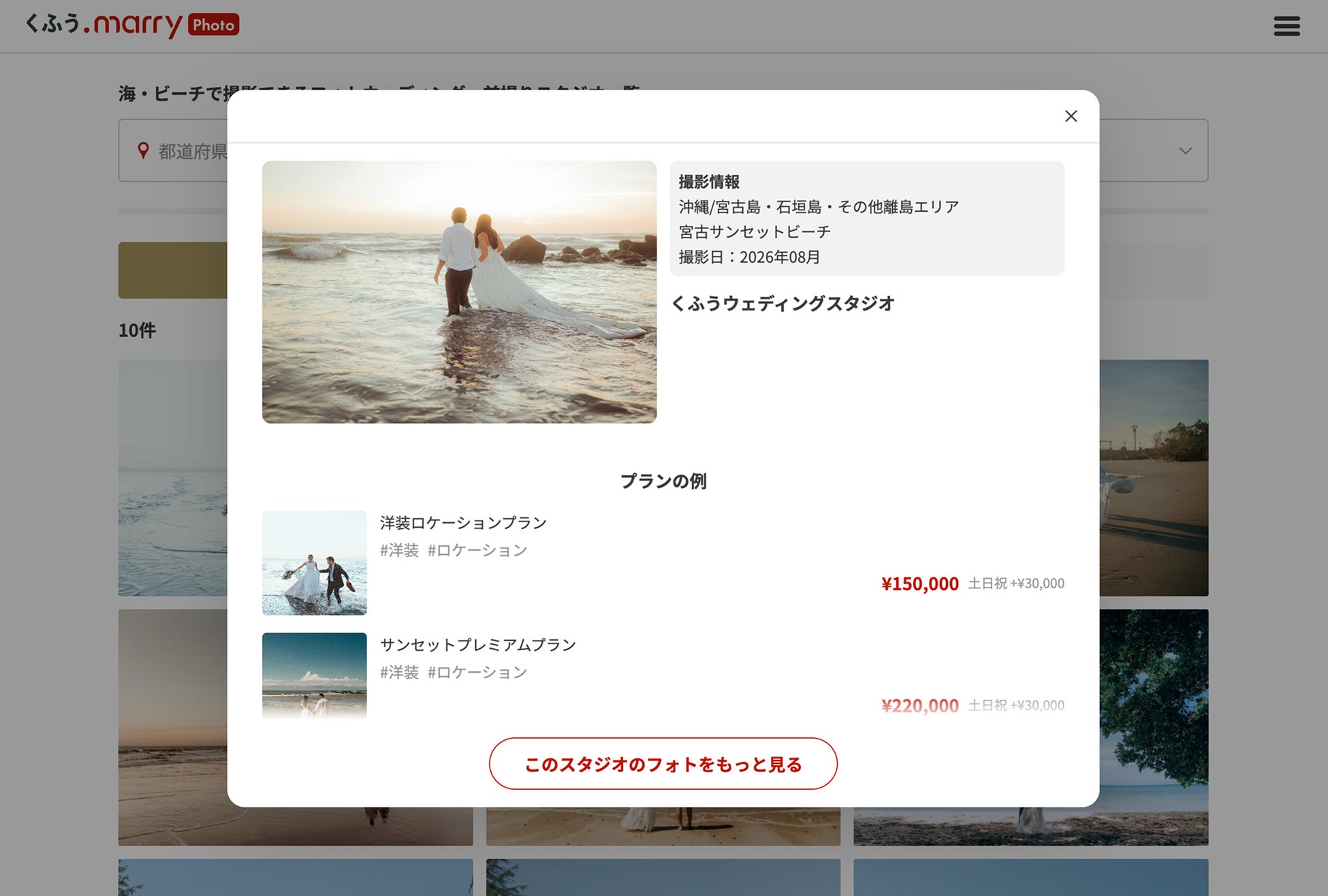Select the サンセットプレミアムプラン thumbnail
Image resolution: width=1328 pixels, height=896 pixels.
click(314, 675)
